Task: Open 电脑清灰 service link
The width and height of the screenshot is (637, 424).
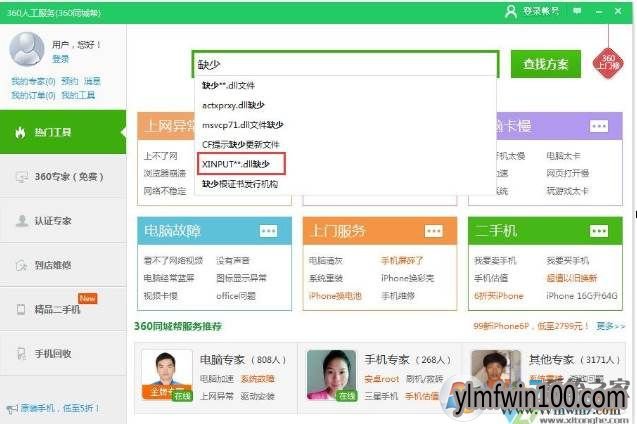Action: (x=326, y=260)
